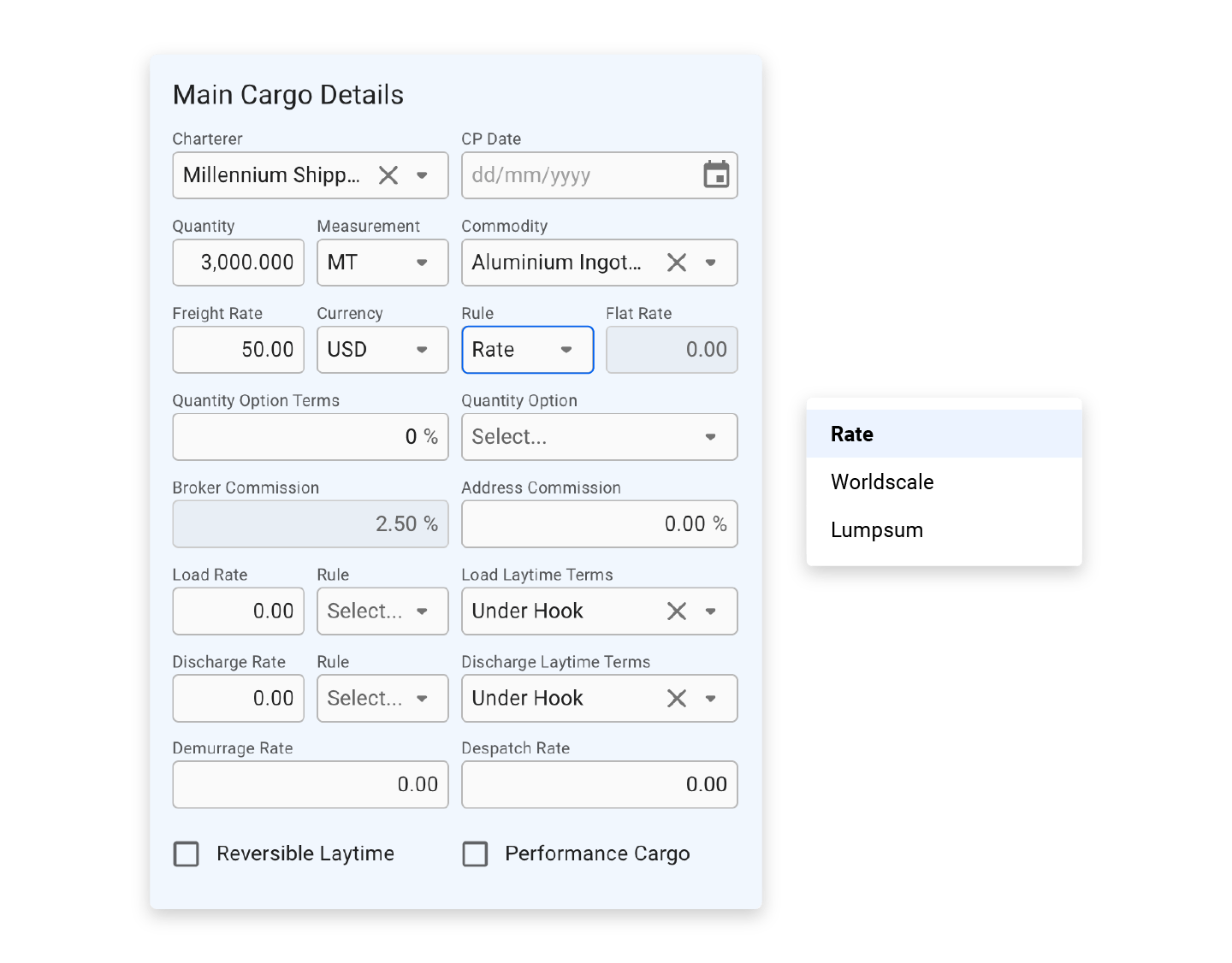1232x963 pixels.
Task: Open the Measurement MT dropdown
Action: [382, 263]
